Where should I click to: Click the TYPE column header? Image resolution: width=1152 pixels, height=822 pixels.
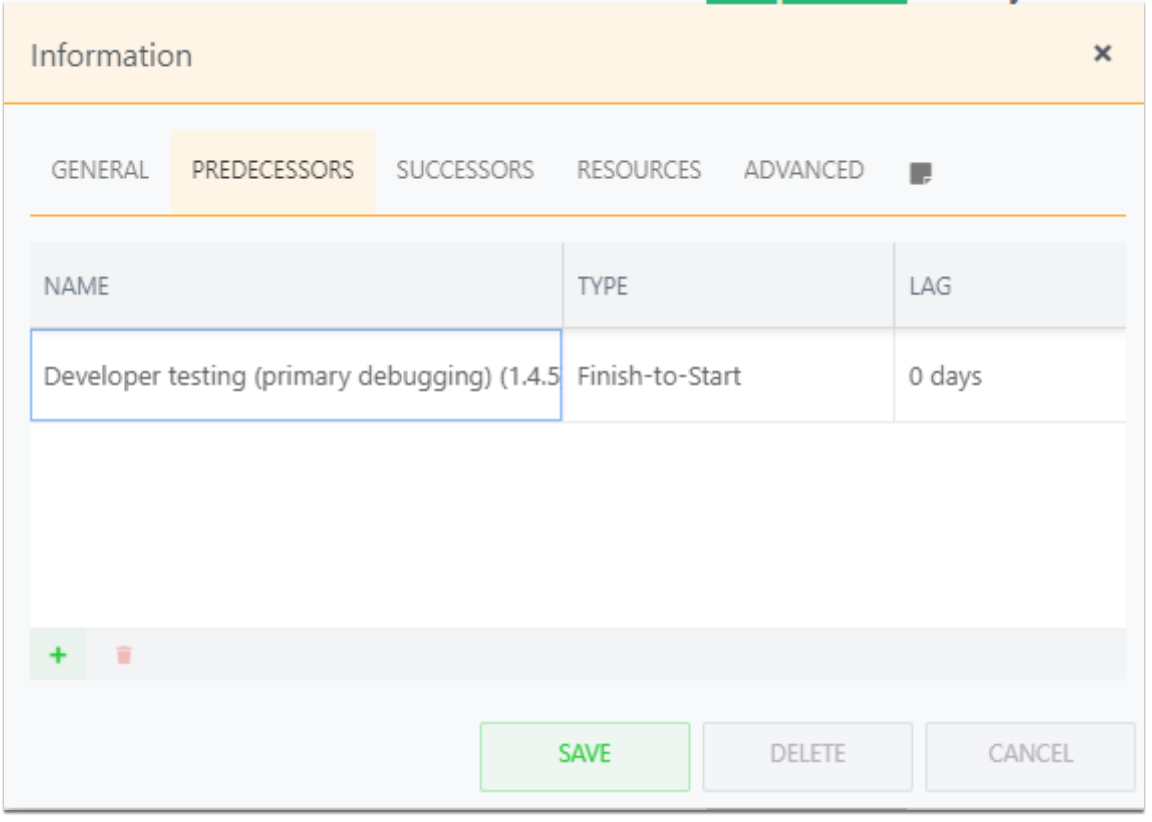click(728, 286)
